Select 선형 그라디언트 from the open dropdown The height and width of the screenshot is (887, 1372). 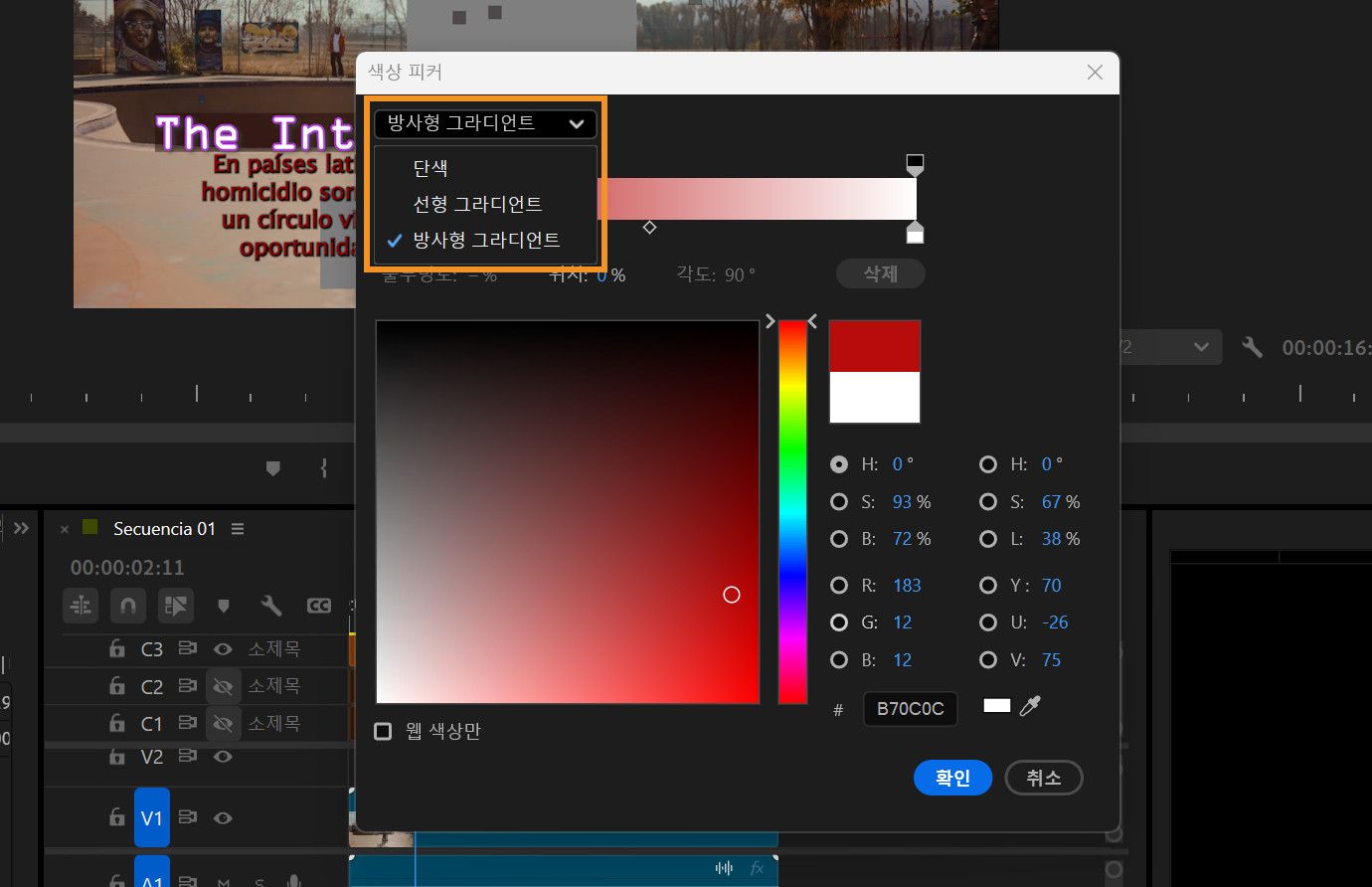[477, 204]
